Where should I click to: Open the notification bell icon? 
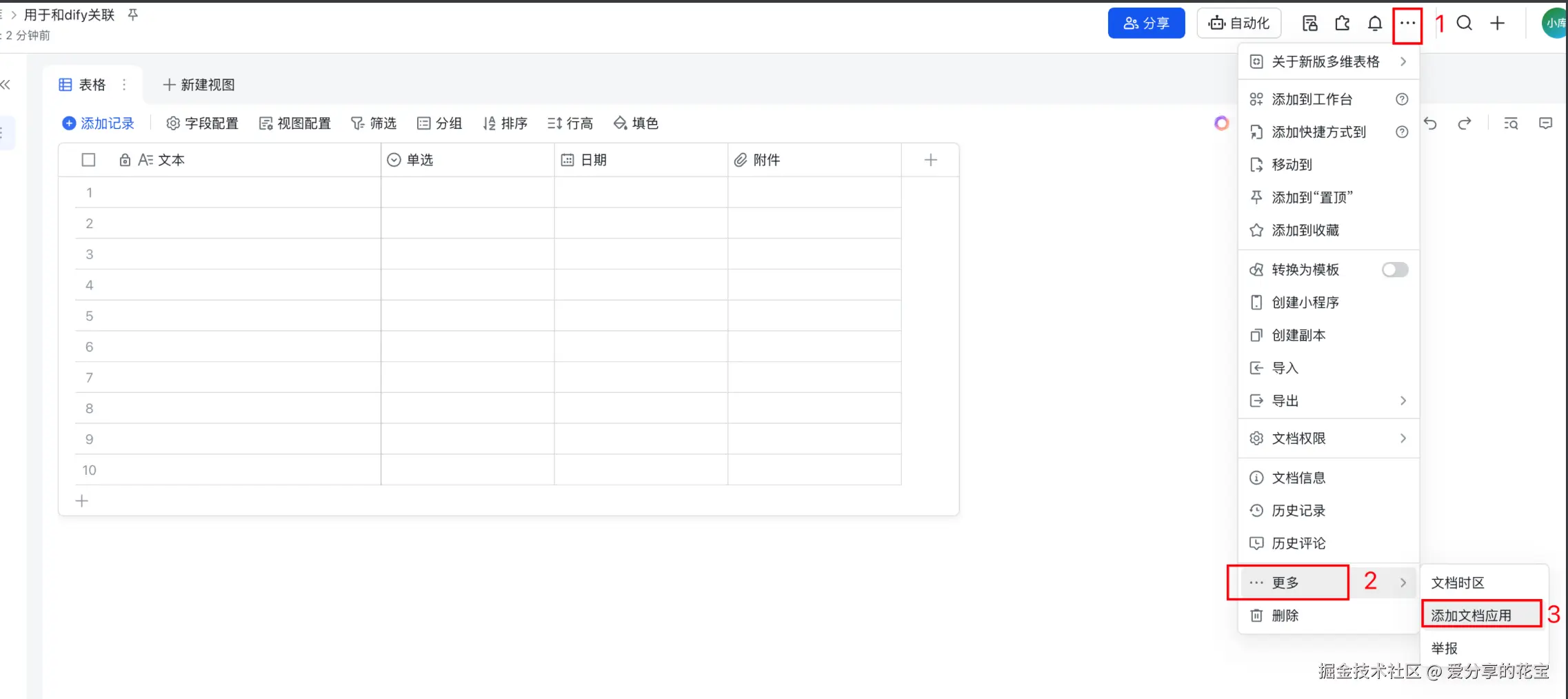coord(1374,23)
